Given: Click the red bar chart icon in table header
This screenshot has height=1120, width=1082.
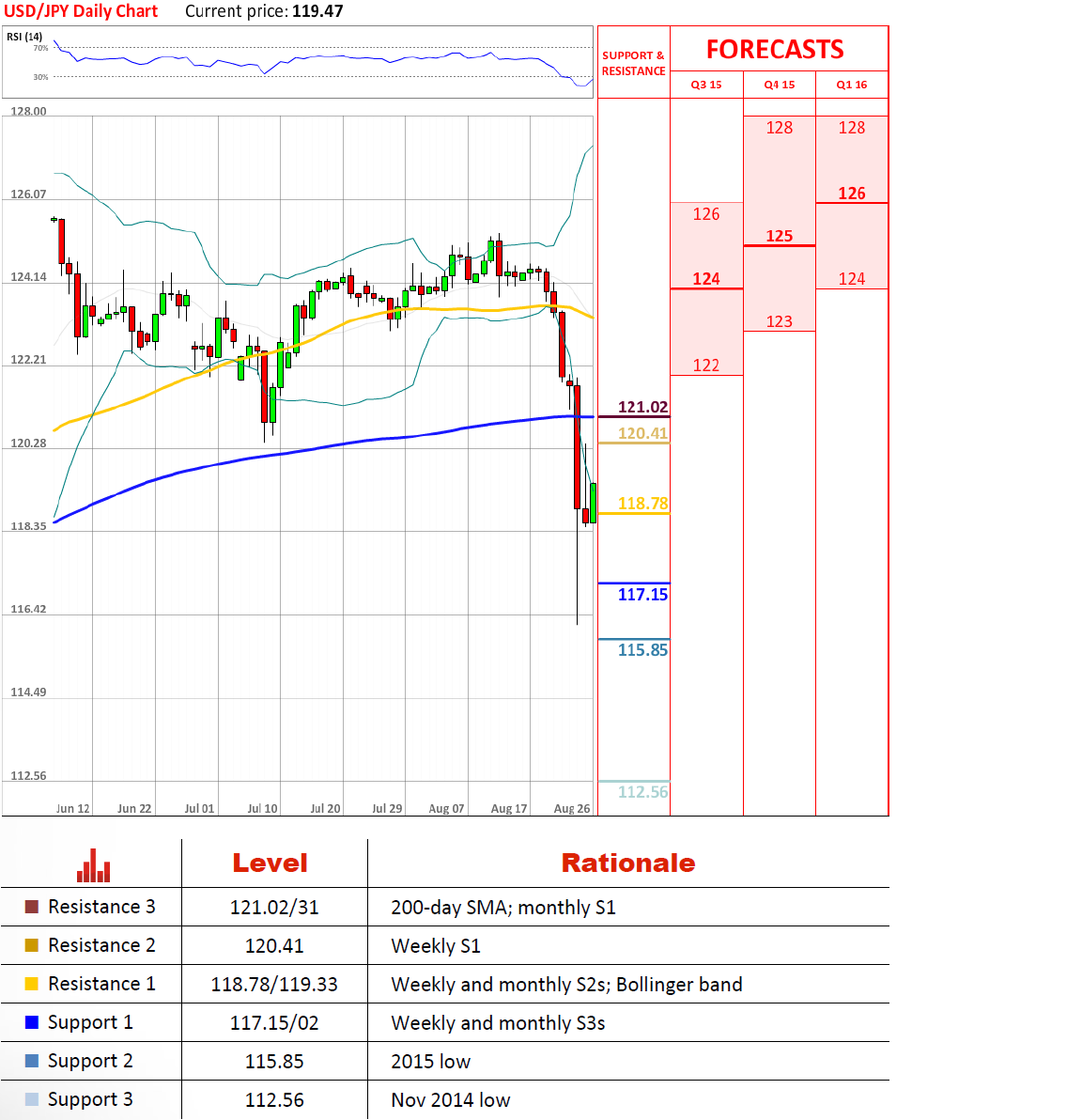Looking at the screenshot, I should (x=94, y=865).
